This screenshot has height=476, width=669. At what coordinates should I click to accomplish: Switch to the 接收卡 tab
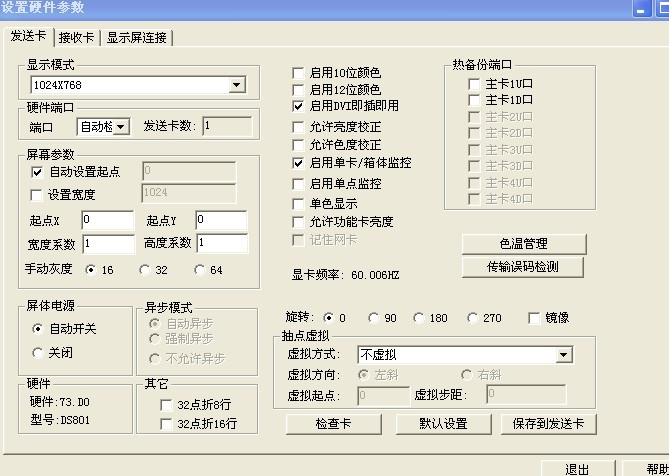(77, 38)
